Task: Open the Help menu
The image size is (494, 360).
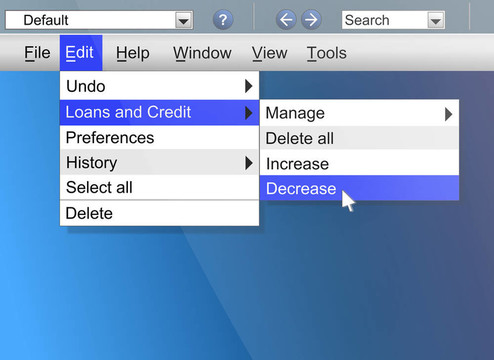Action: 133,53
